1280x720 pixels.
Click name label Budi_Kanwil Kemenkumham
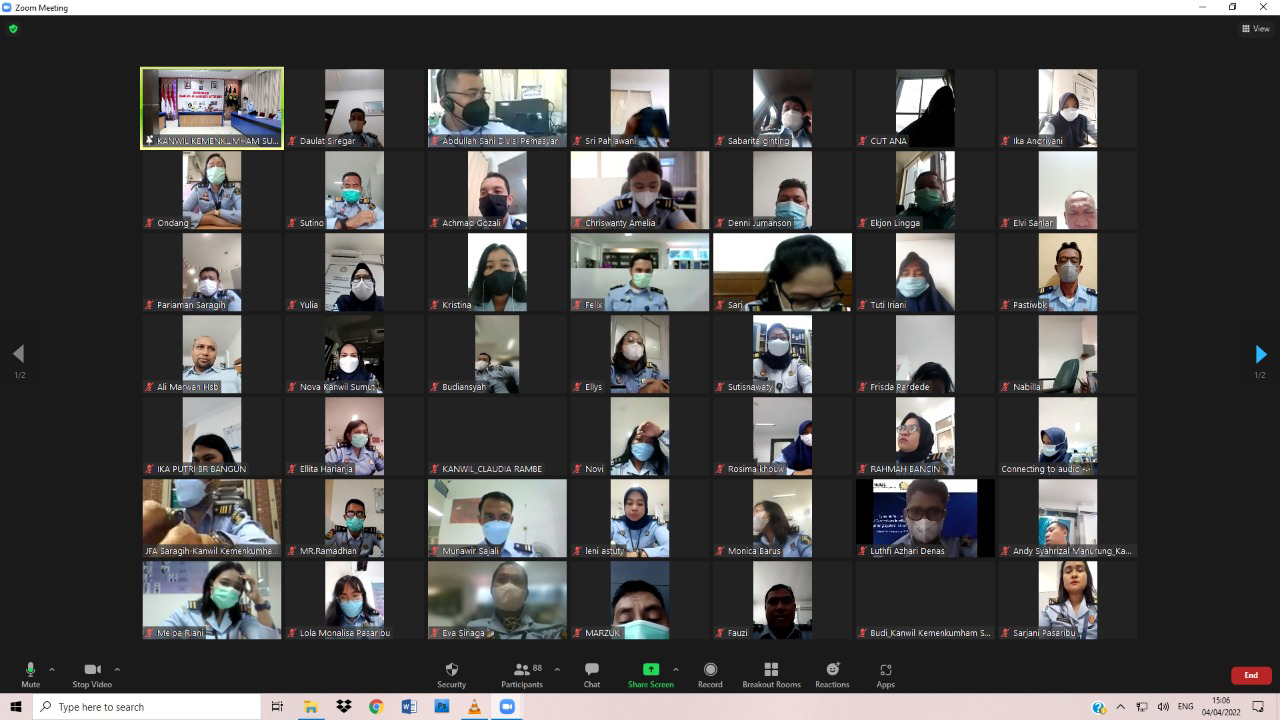point(930,633)
